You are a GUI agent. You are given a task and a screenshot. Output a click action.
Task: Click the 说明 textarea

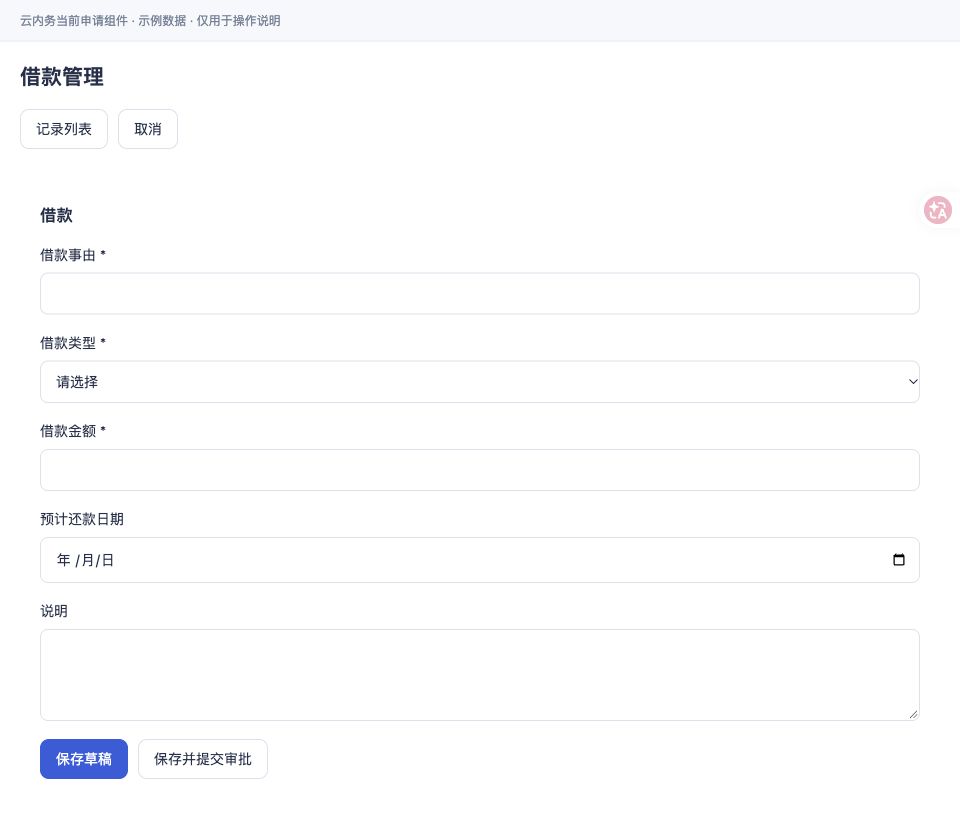479,675
